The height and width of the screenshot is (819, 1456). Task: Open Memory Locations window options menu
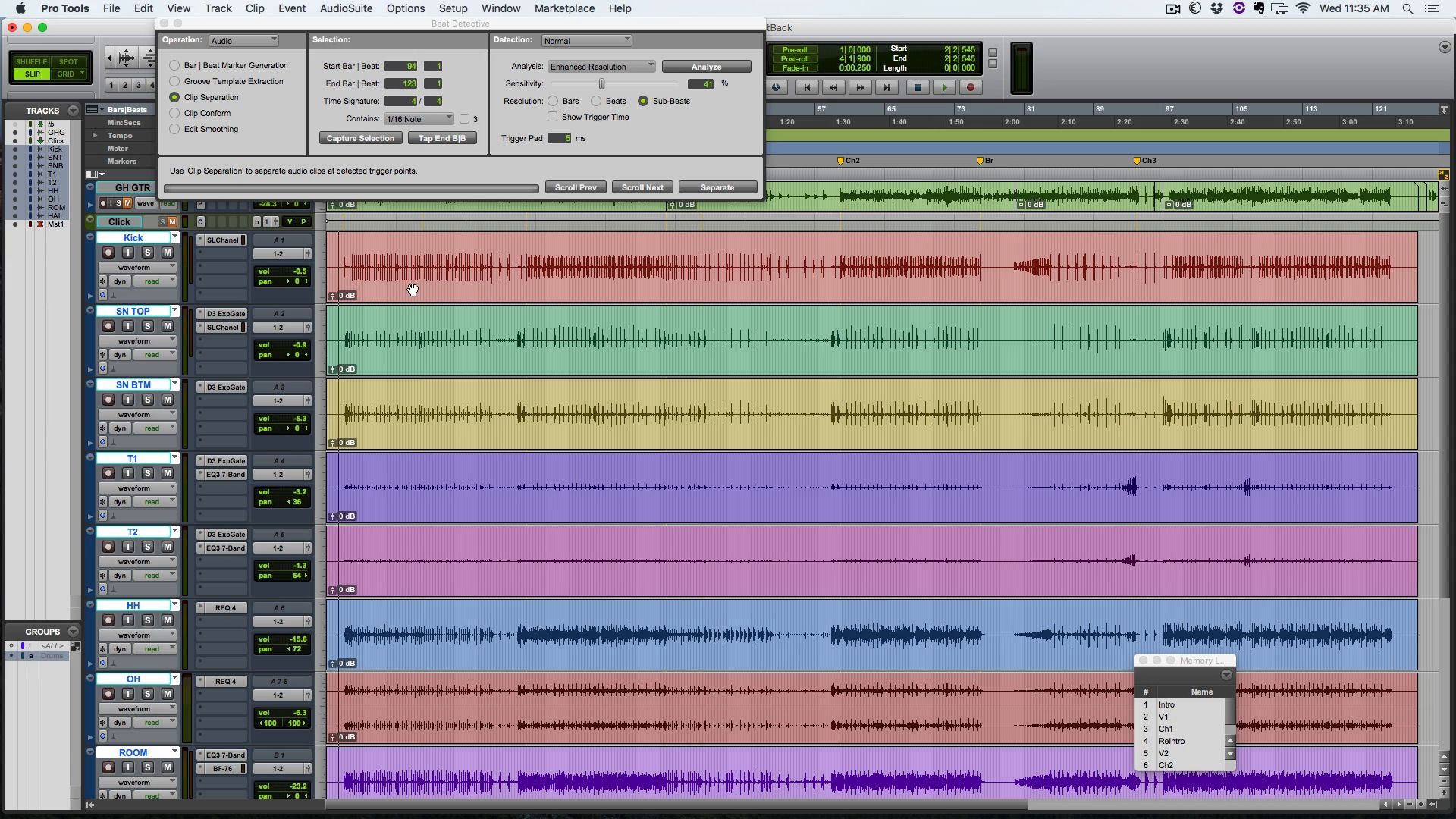(x=1226, y=675)
